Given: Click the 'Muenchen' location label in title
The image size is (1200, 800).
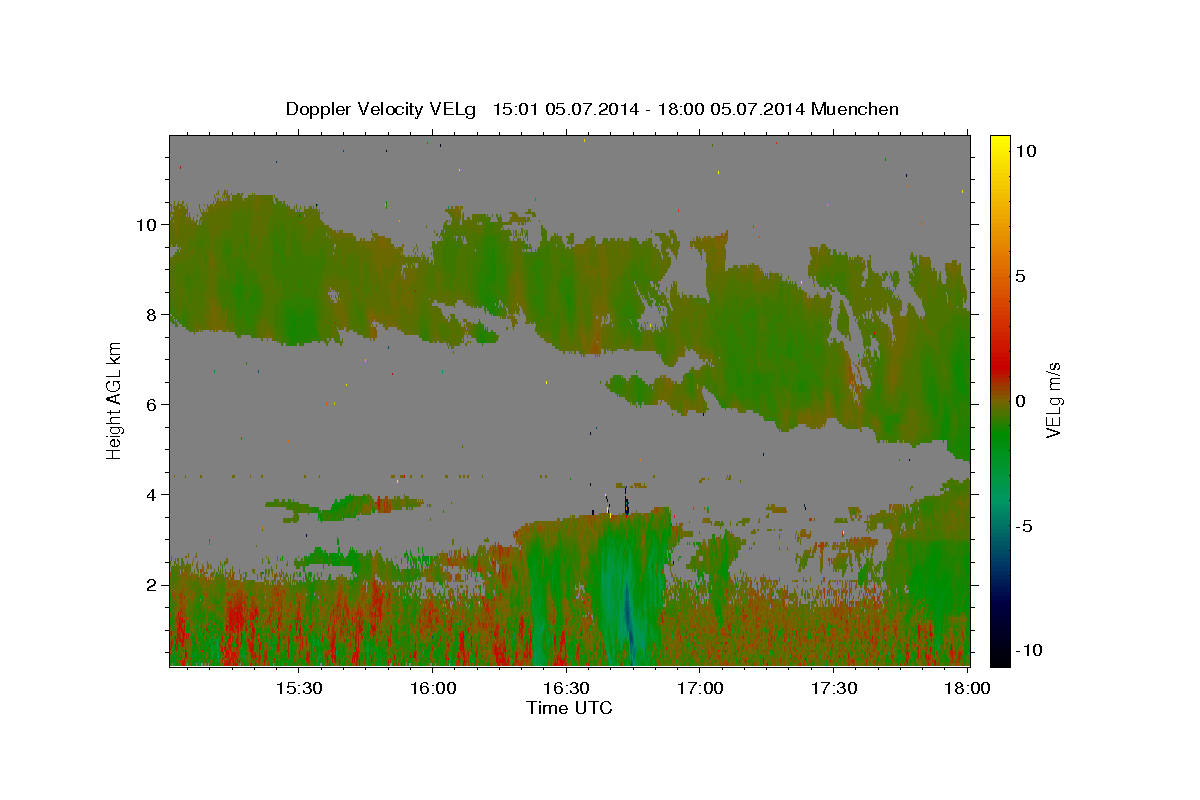Looking at the screenshot, I should coord(856,109).
